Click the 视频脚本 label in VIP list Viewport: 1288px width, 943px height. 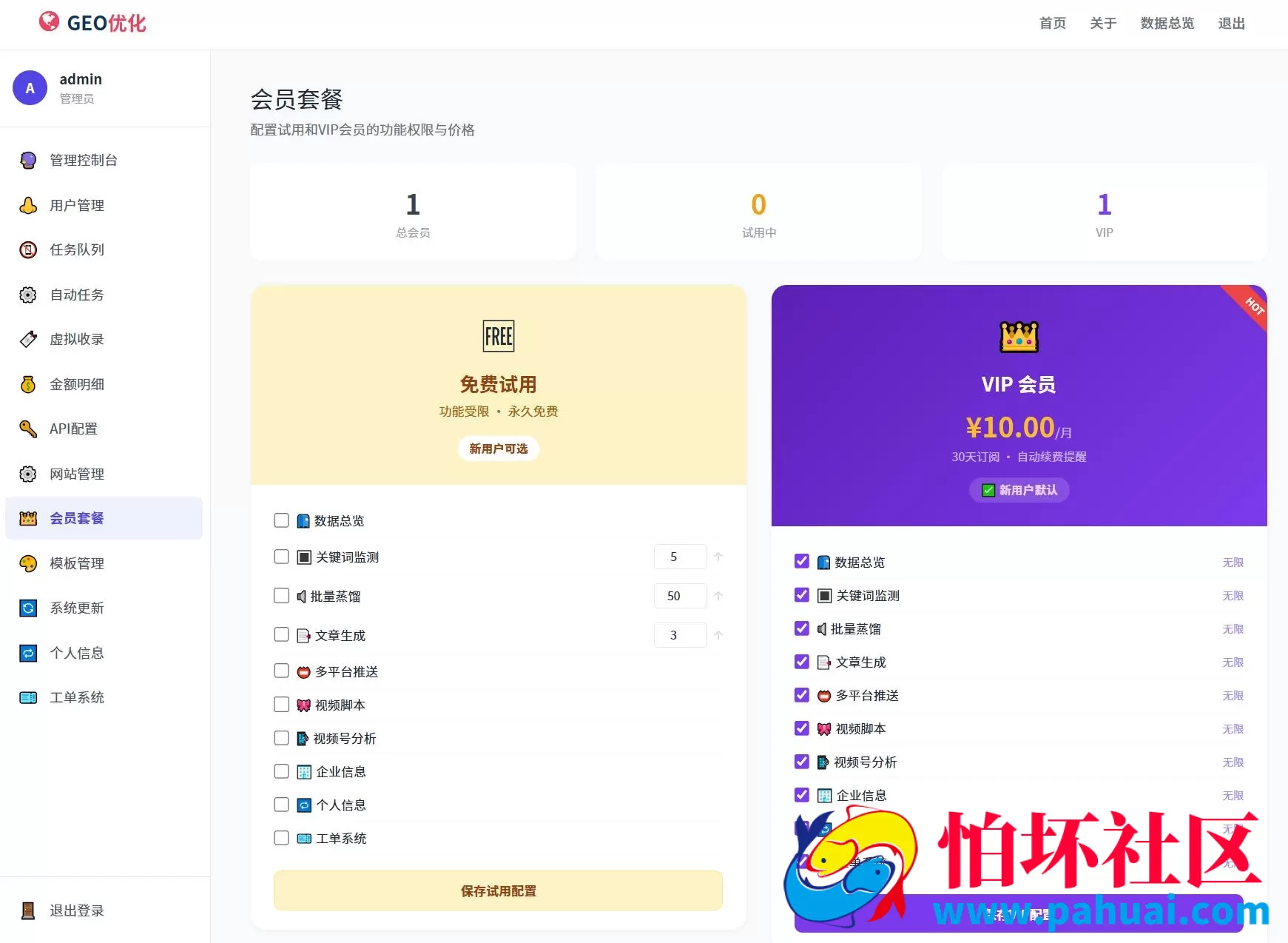click(x=860, y=729)
